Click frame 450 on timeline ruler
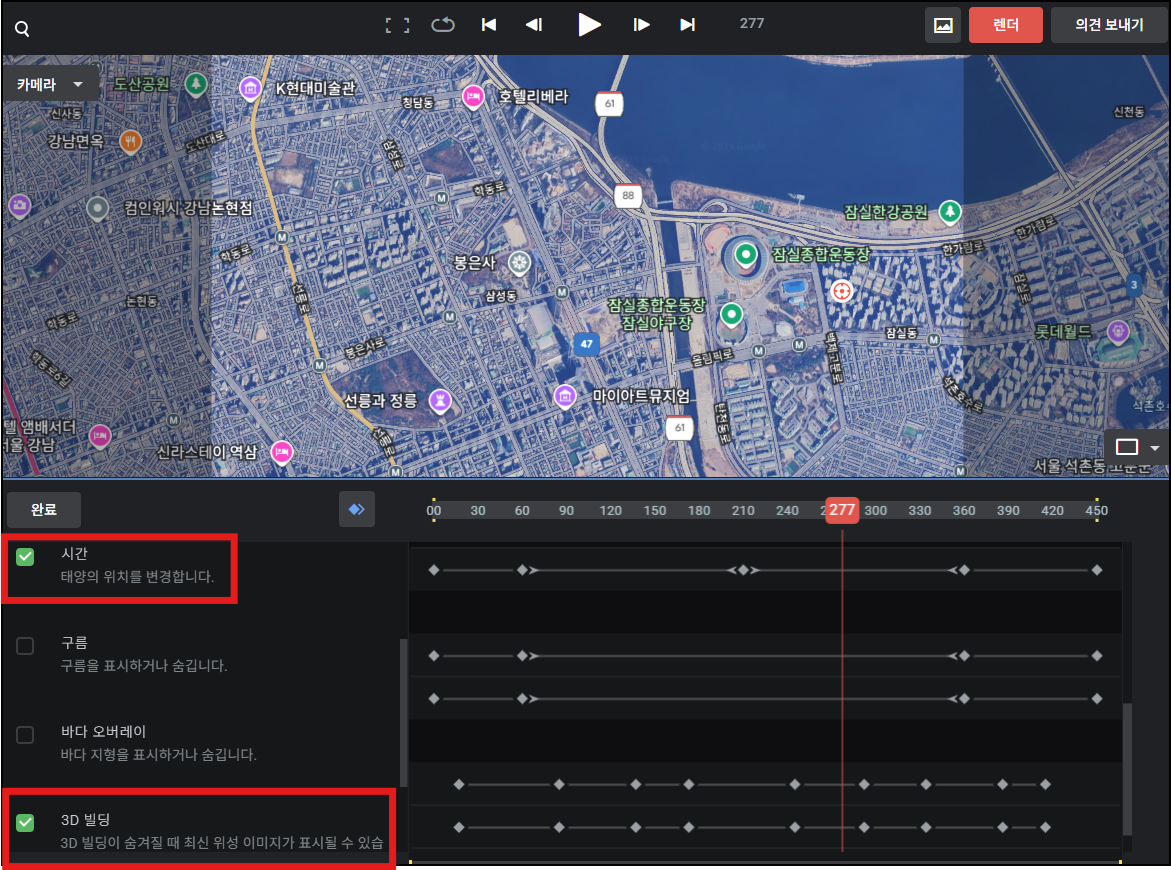Image resolution: width=1171 pixels, height=870 pixels. [1096, 511]
